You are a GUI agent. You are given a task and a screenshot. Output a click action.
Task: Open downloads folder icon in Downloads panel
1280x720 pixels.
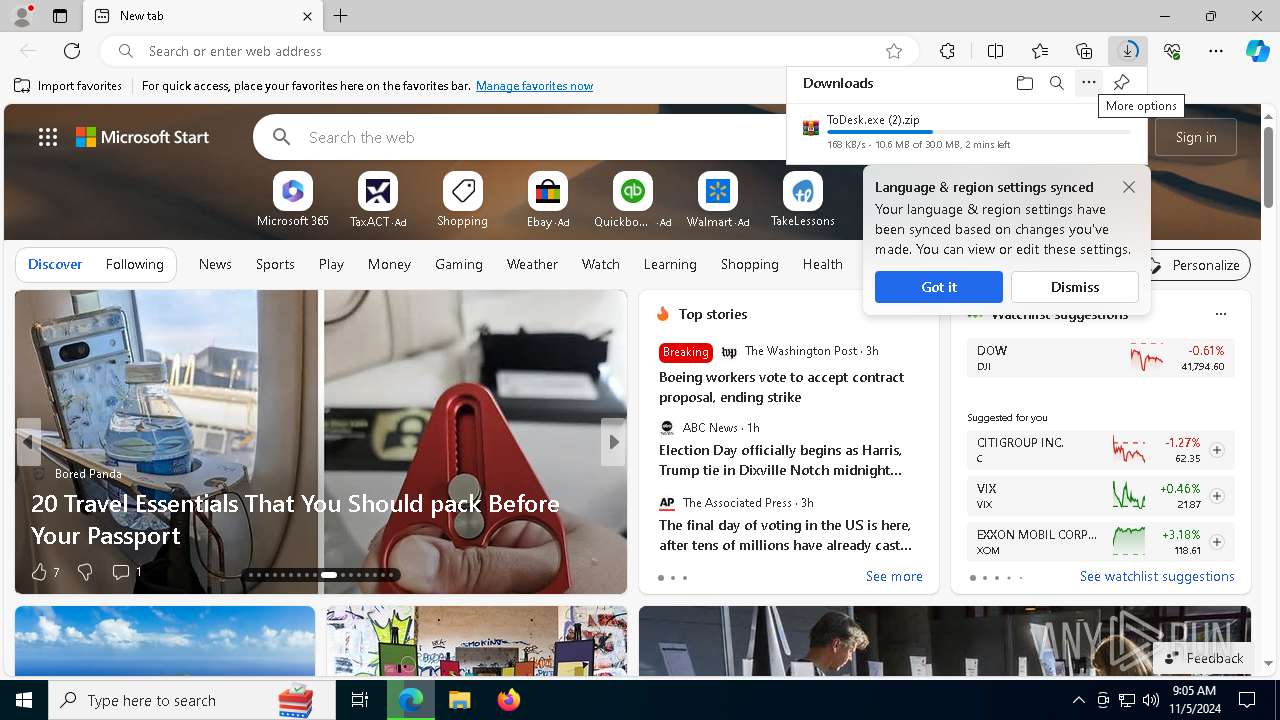[1025, 83]
